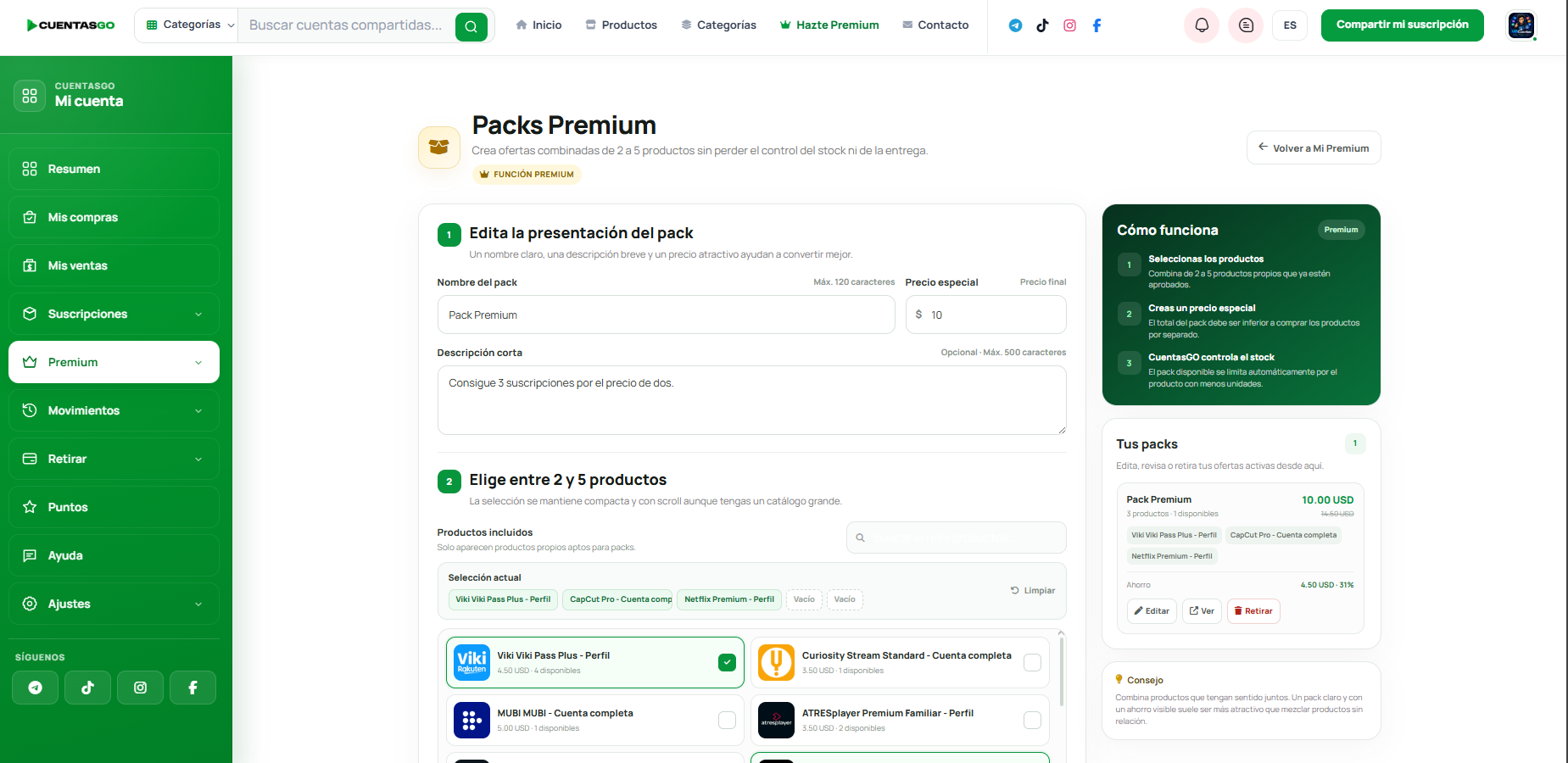Image resolution: width=1568 pixels, height=763 pixels.
Task: Open Instagram link in the top bar
Action: 1069,25
